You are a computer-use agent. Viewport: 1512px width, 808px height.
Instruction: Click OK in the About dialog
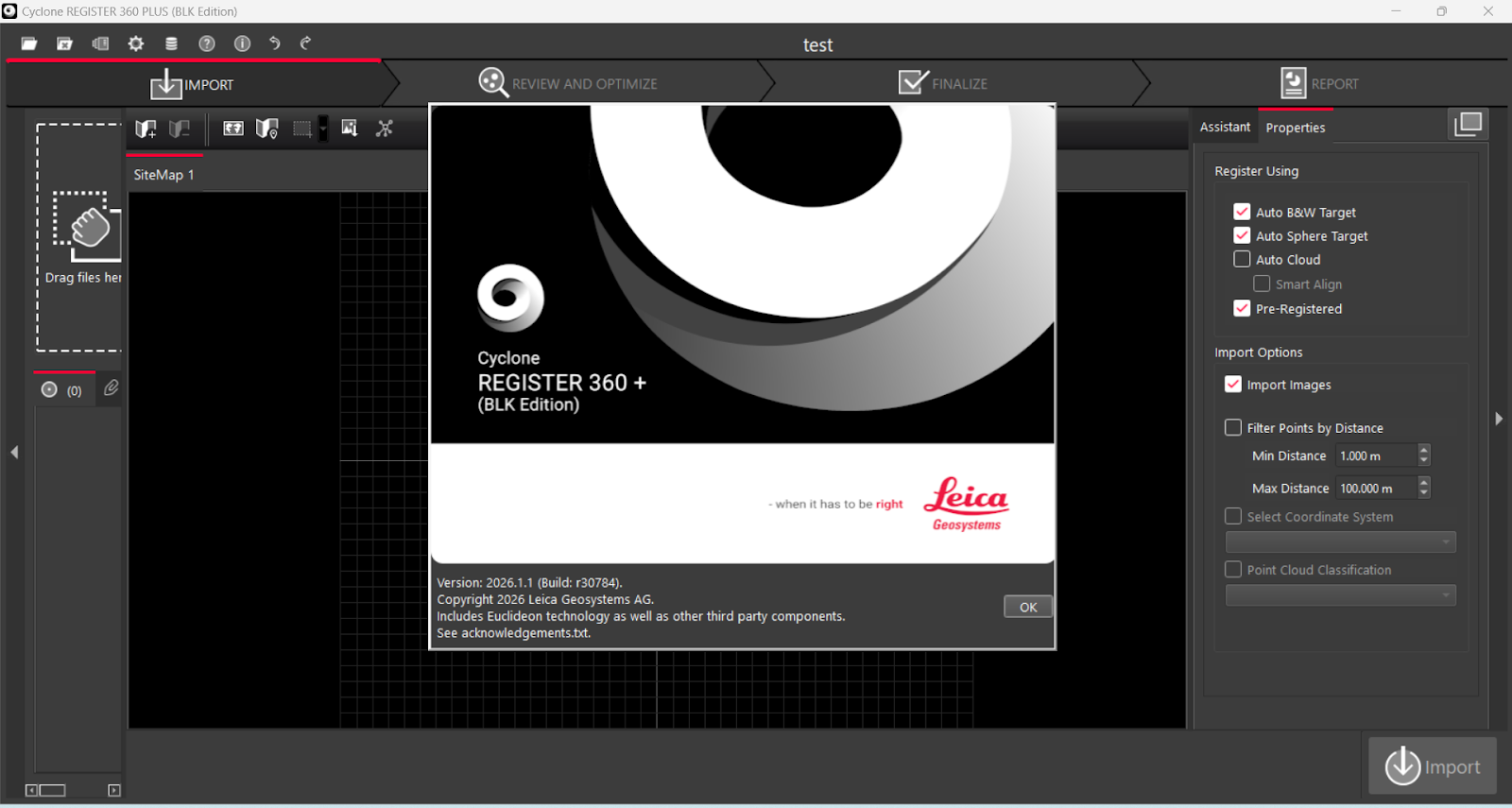tap(1028, 607)
